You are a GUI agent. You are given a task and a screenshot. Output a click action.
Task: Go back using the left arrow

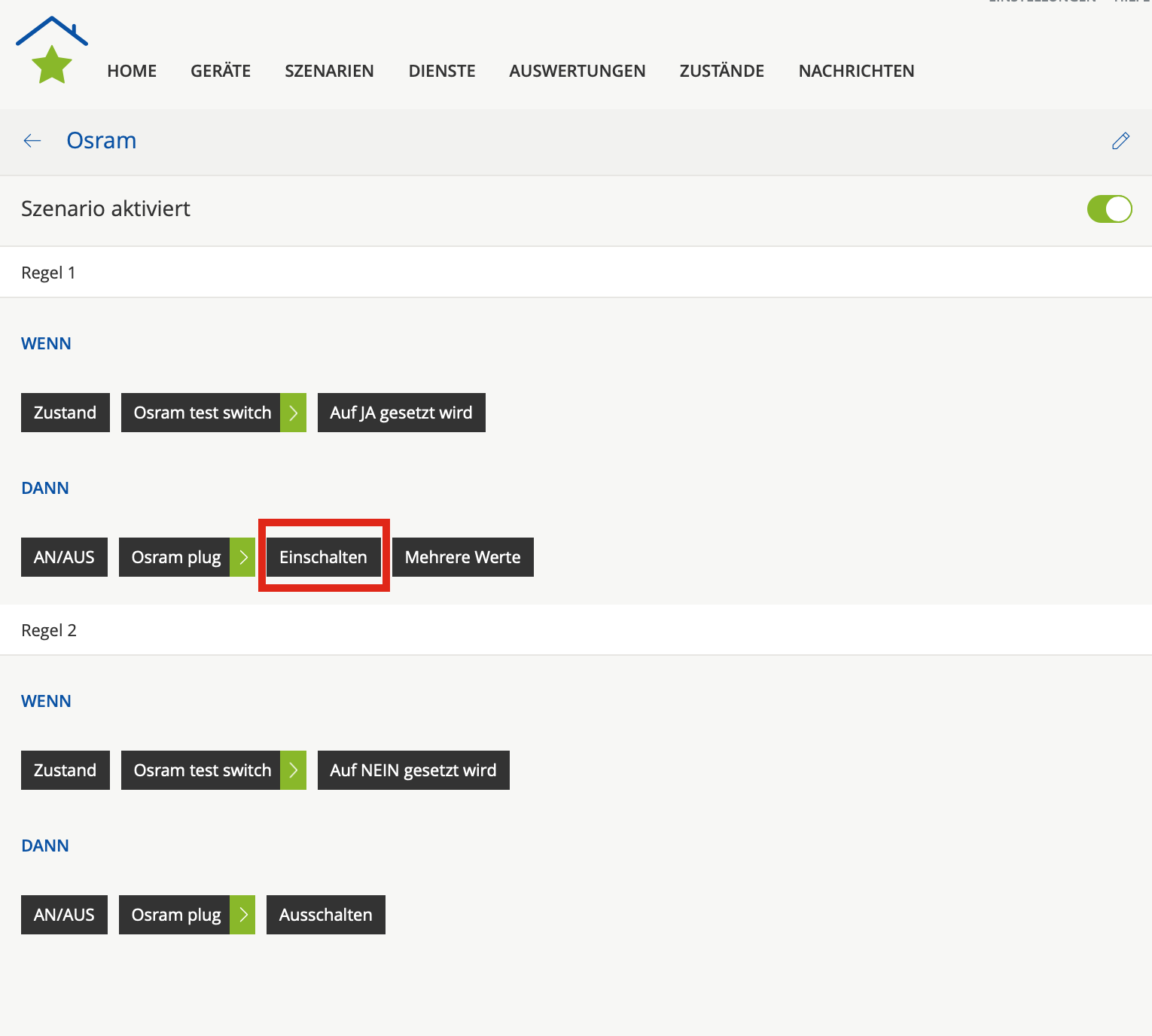click(32, 141)
